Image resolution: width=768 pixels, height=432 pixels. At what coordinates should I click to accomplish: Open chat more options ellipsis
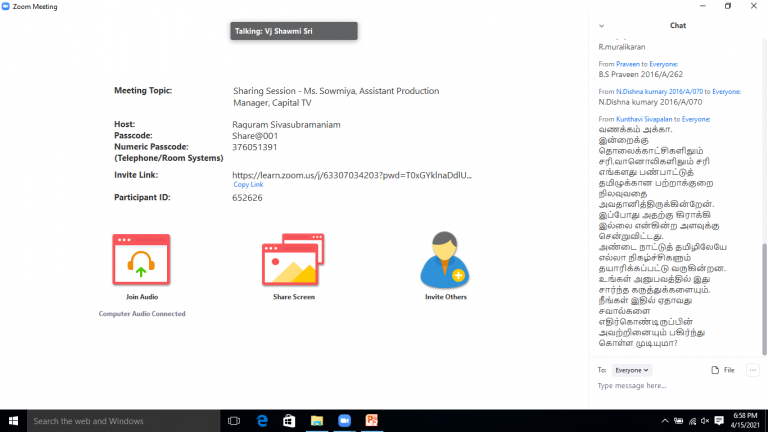tap(753, 370)
